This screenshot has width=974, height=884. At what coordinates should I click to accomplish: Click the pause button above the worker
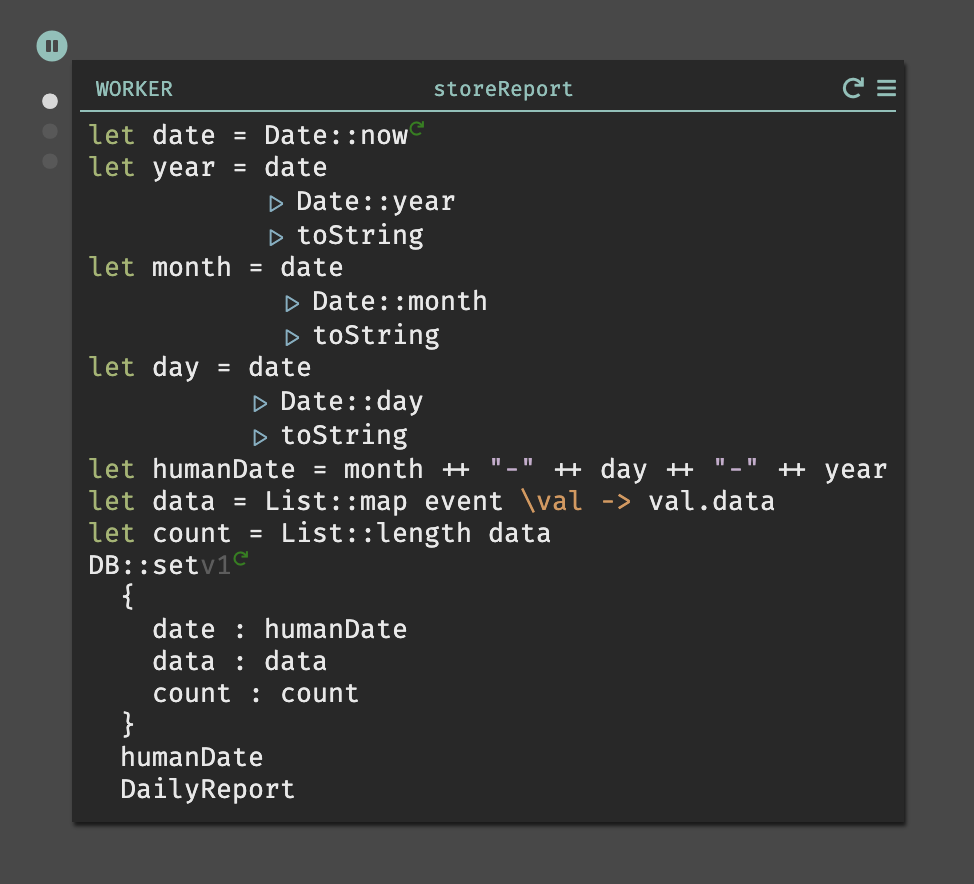tap(52, 46)
